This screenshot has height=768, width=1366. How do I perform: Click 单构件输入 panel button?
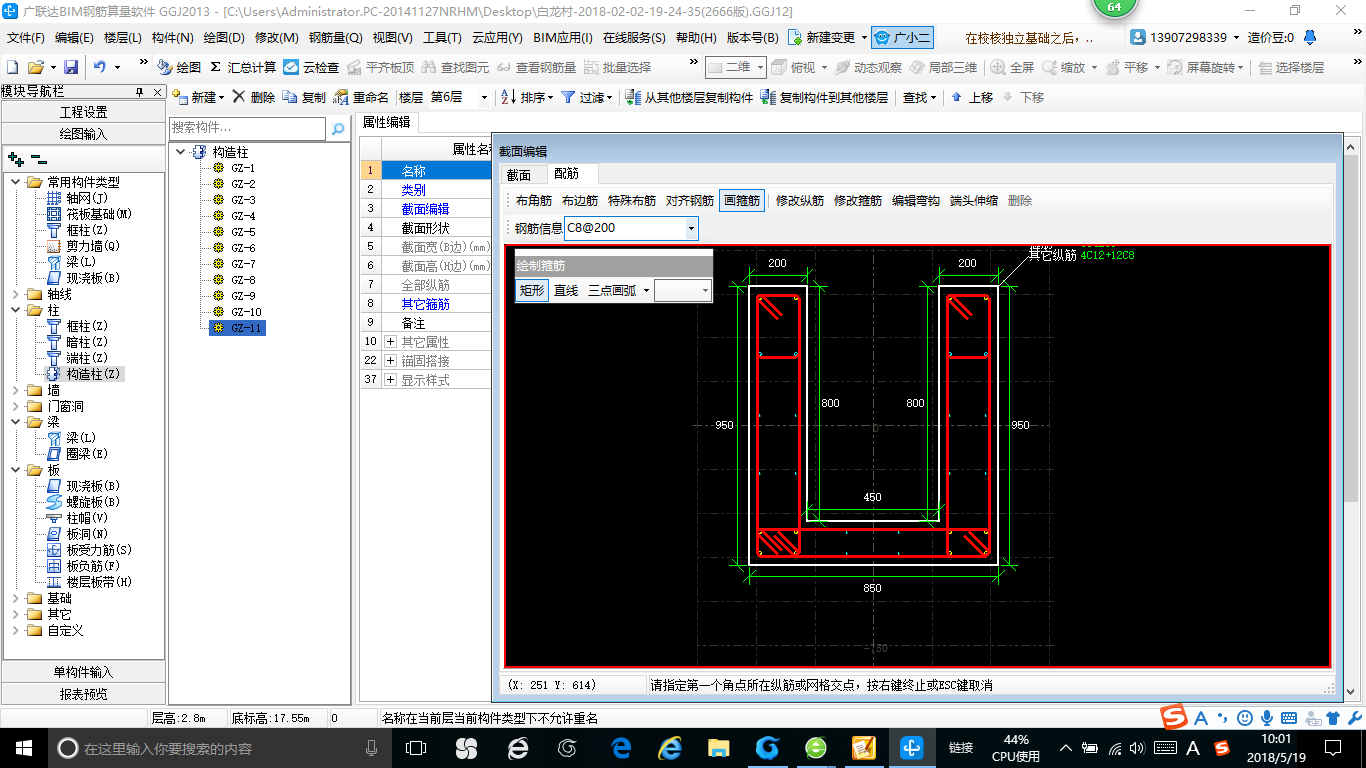(x=84, y=672)
